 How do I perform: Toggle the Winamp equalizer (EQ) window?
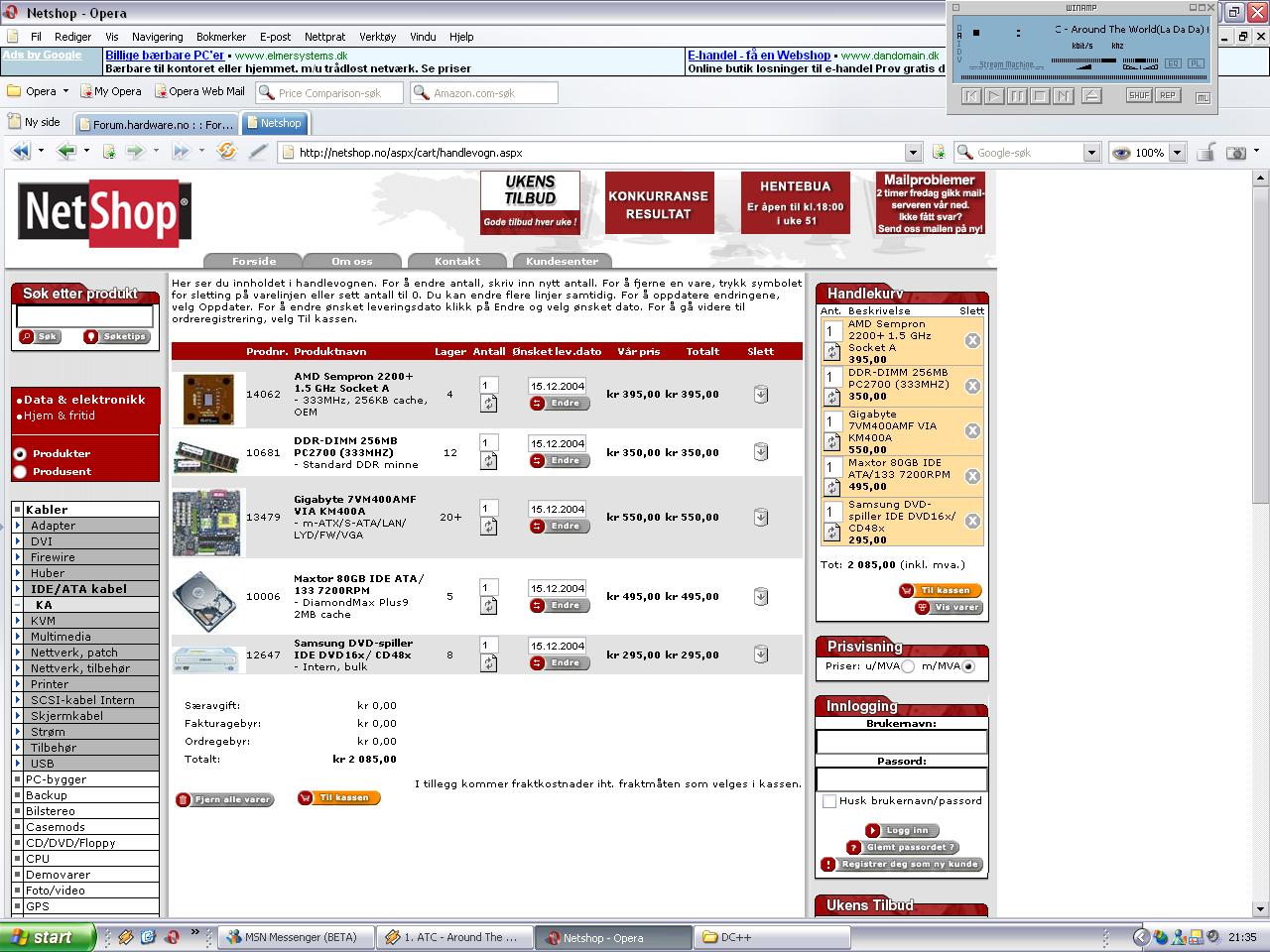1174,63
